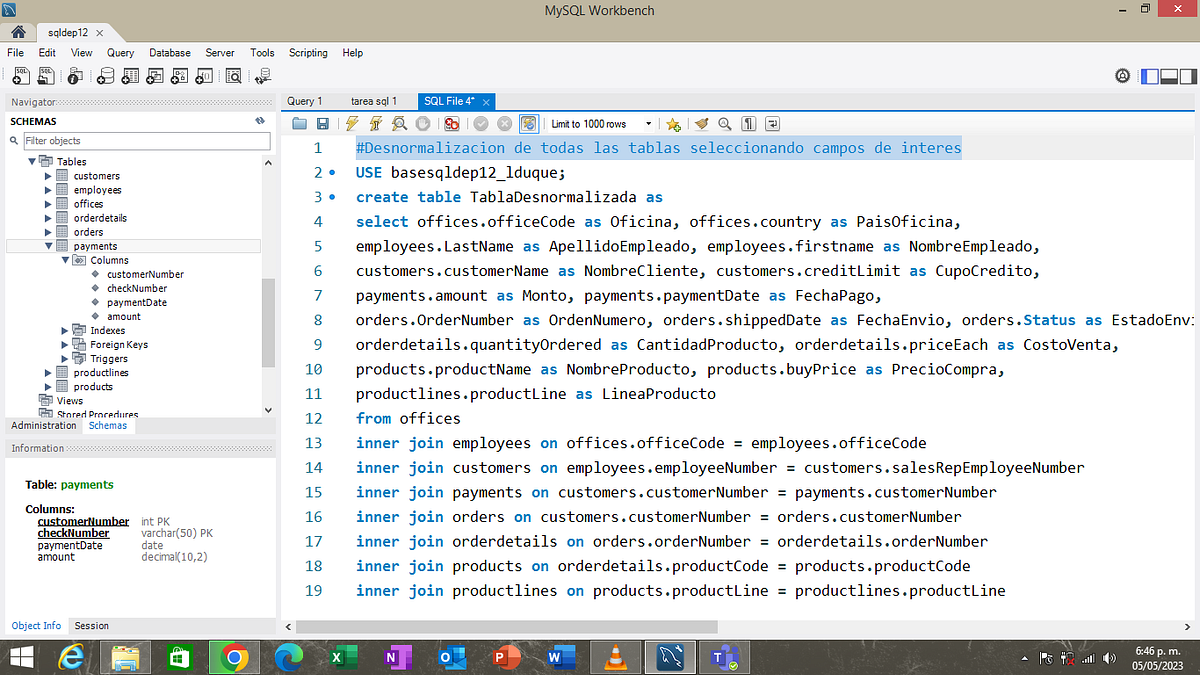Toggle continue-on-error for script execution

click(452, 124)
